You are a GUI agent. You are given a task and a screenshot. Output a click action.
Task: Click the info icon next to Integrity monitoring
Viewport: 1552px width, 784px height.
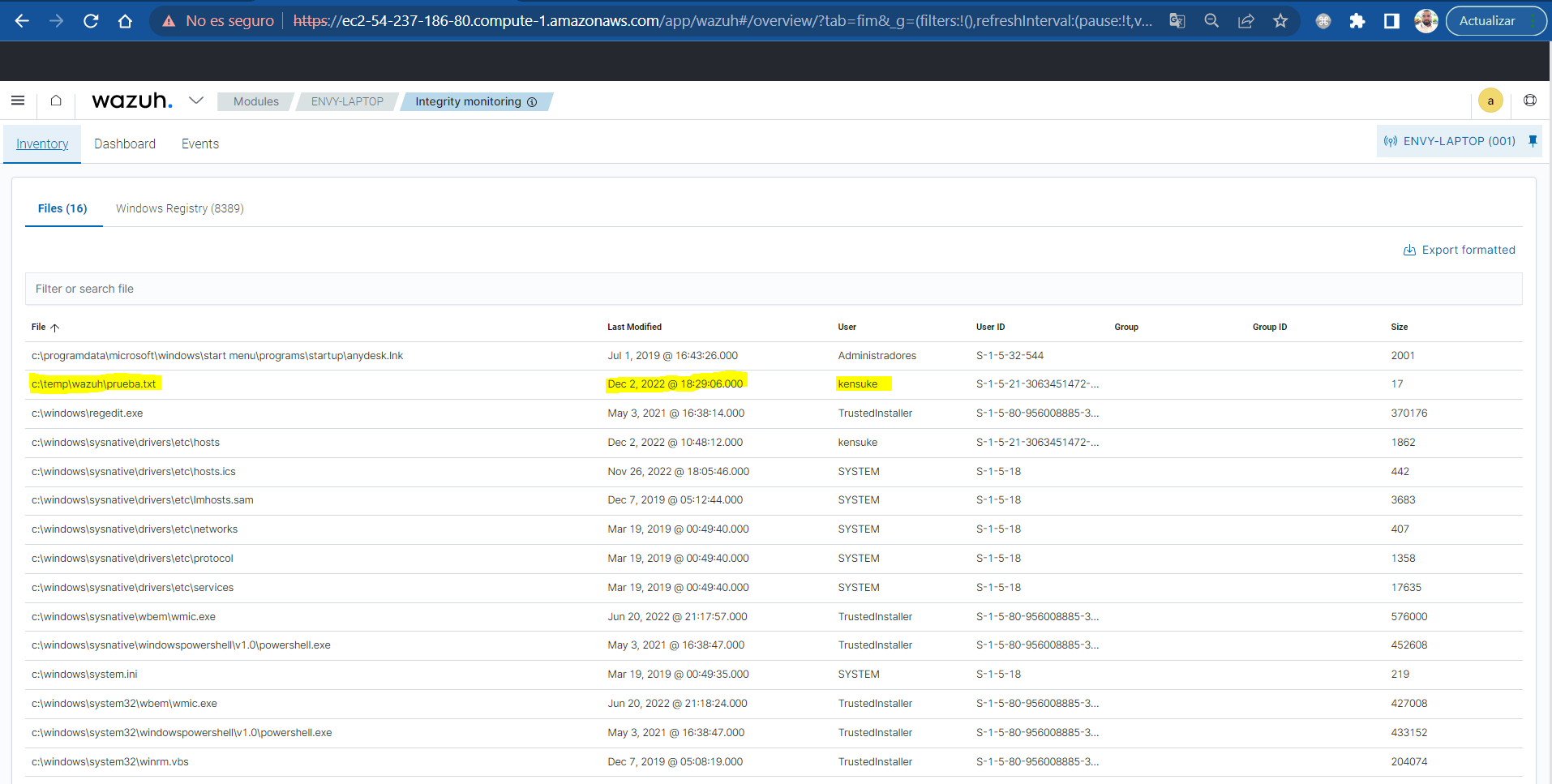point(532,101)
